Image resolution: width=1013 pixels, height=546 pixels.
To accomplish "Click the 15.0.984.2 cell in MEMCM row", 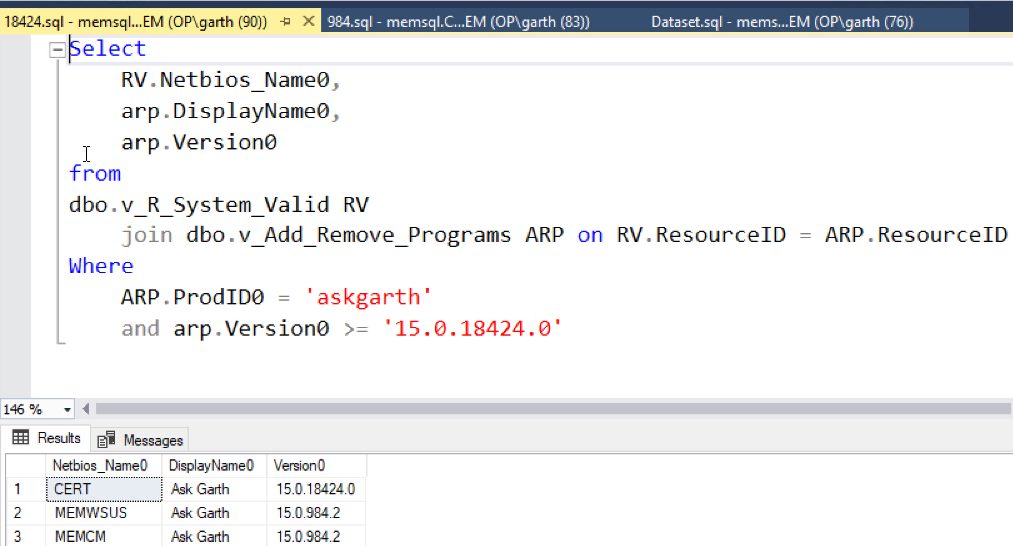I will (x=317, y=536).
